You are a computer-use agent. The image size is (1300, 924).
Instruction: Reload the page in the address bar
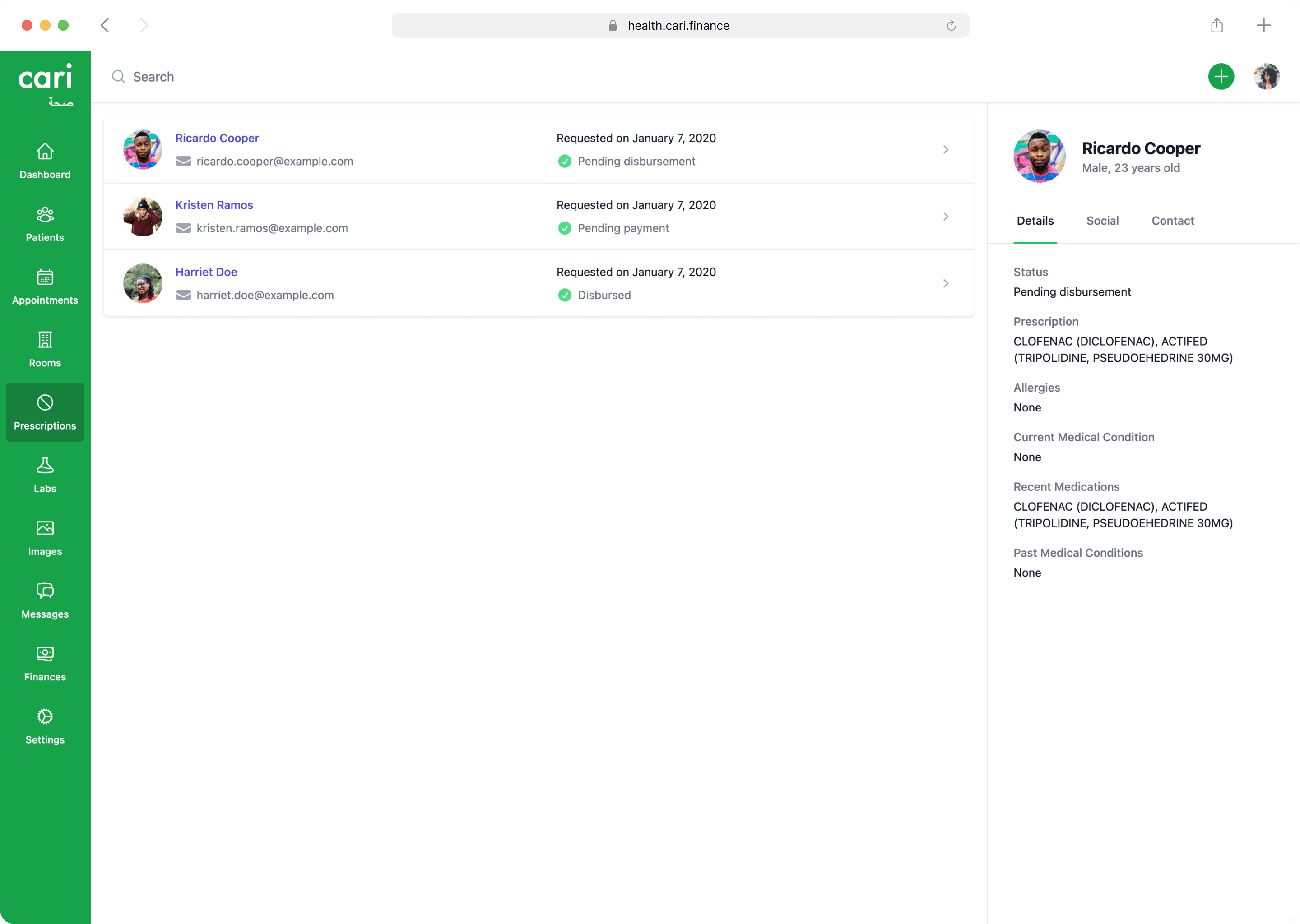point(951,26)
